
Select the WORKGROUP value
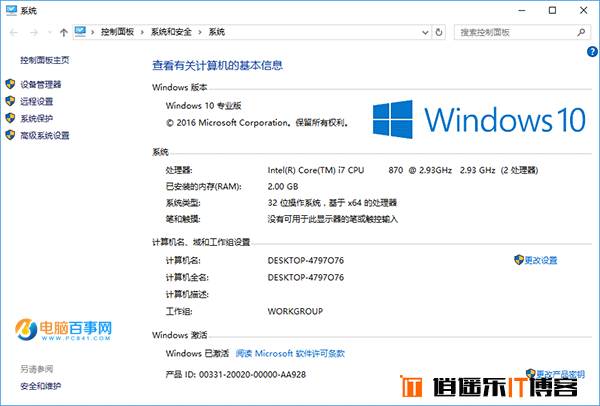(x=295, y=311)
